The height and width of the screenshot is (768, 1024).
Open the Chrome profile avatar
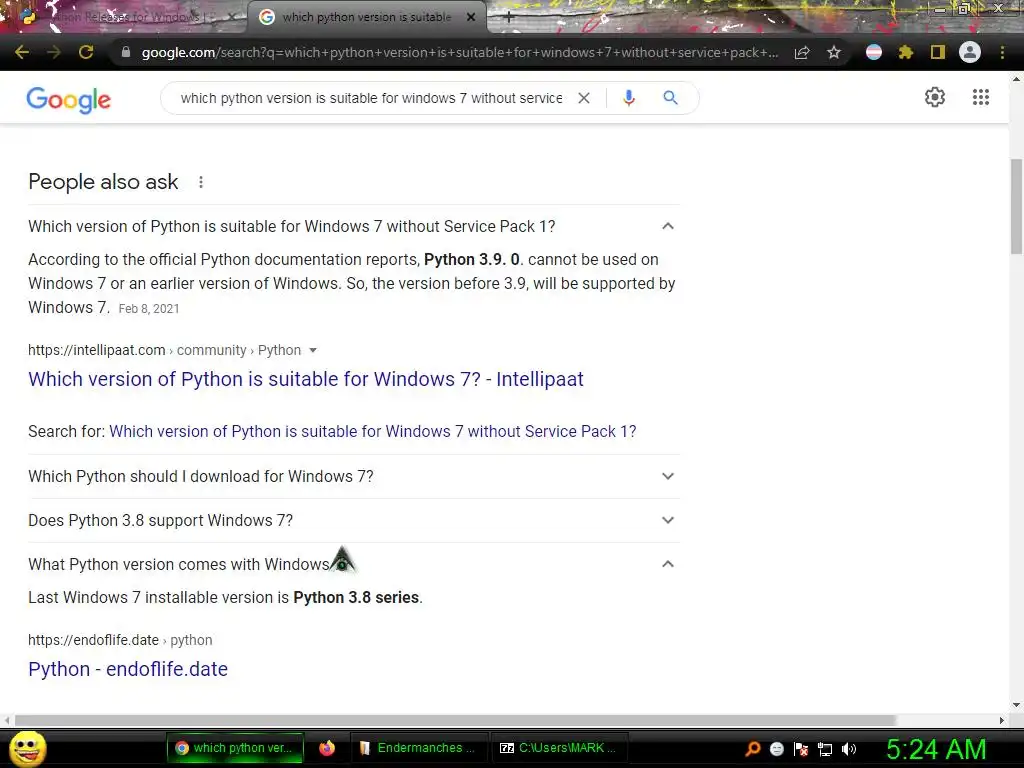pyautogui.click(x=970, y=52)
